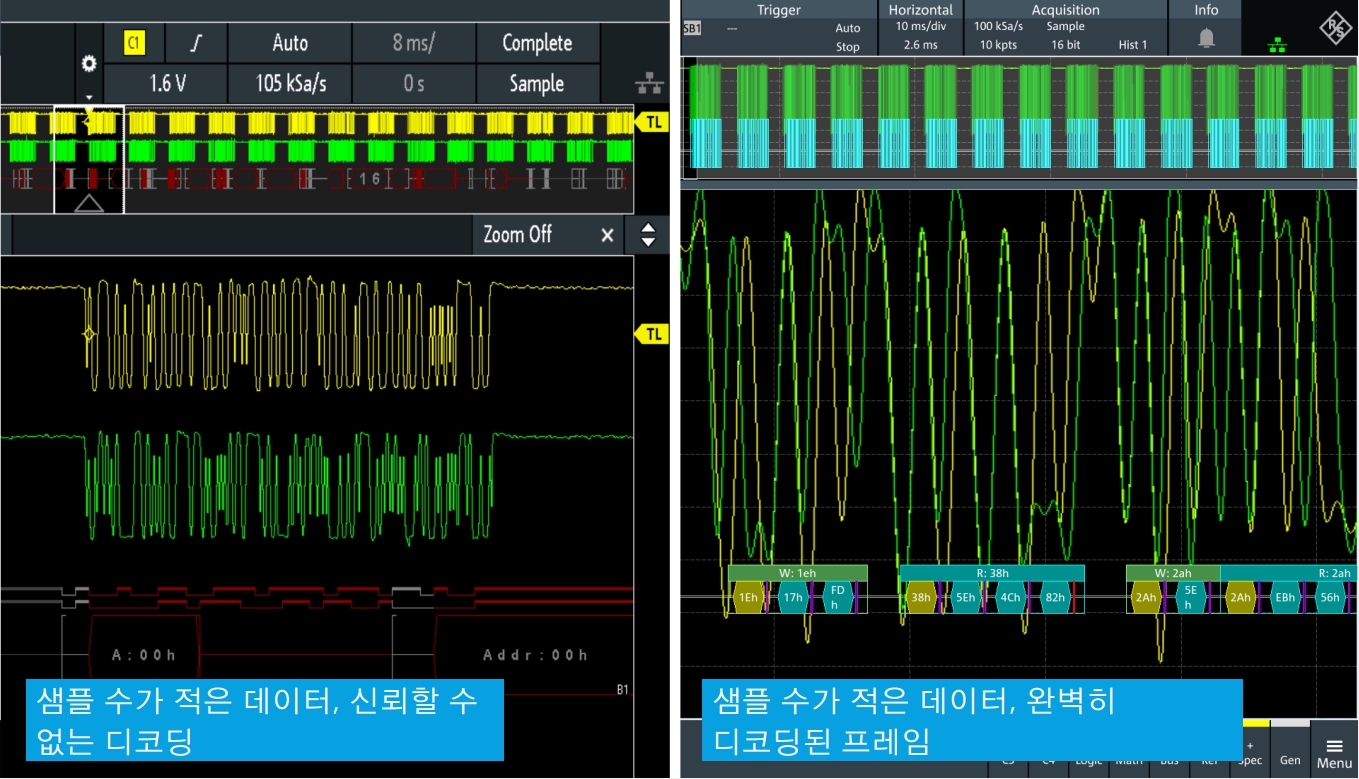Screen dimensions: 1359x779
Task: Click the 1.6 V trigger level field
Action: (x=166, y=84)
